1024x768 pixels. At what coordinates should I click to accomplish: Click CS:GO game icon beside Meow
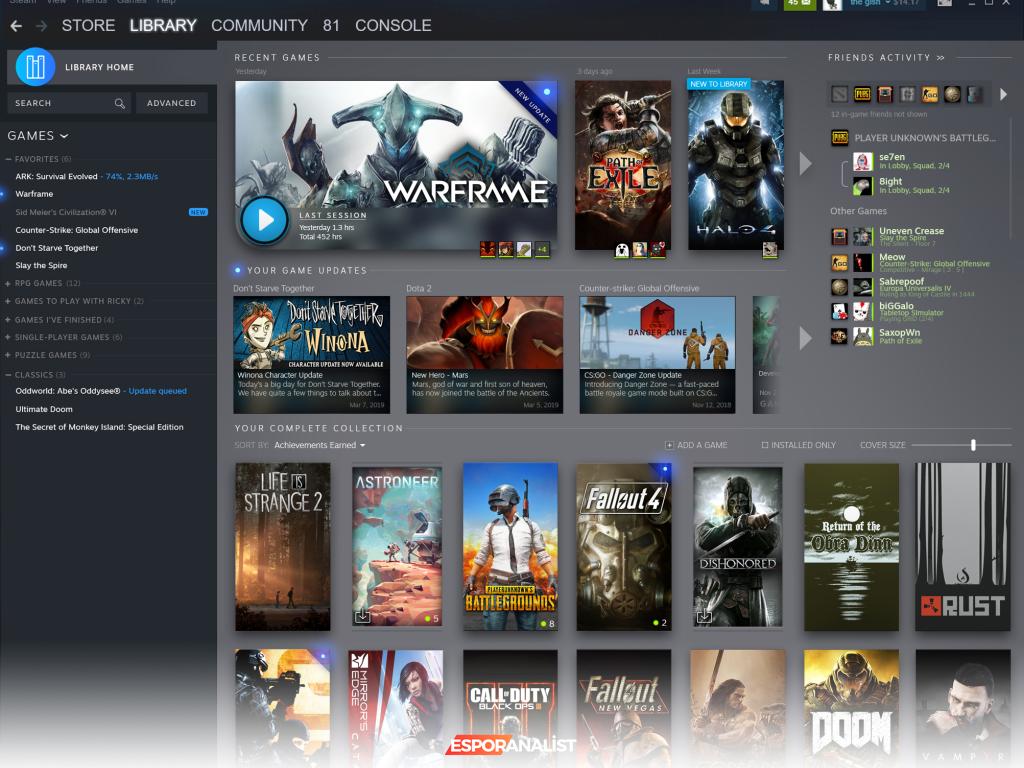click(x=839, y=263)
